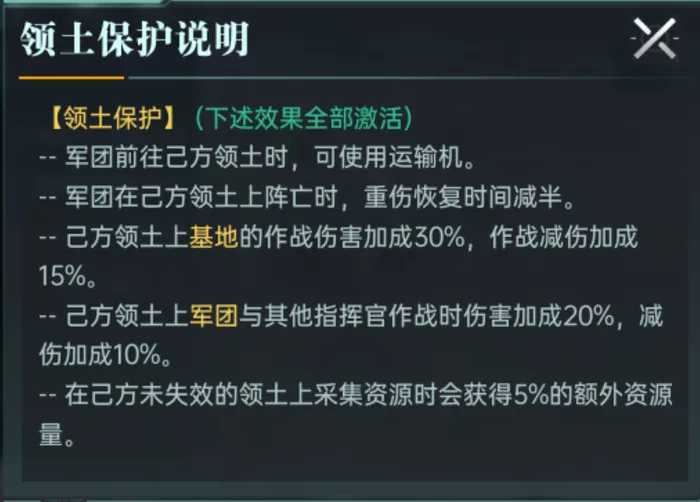This screenshot has height=502, width=700.
Task: Click the dash bullet before 己方领土上基地
Action: 48,237
